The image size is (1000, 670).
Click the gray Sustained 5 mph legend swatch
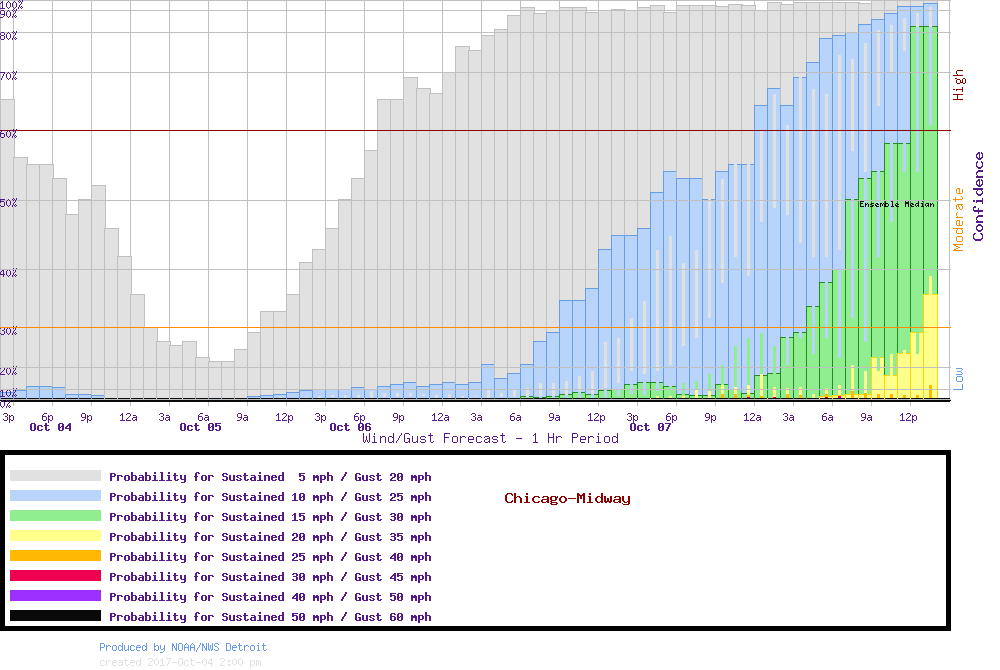(x=55, y=476)
